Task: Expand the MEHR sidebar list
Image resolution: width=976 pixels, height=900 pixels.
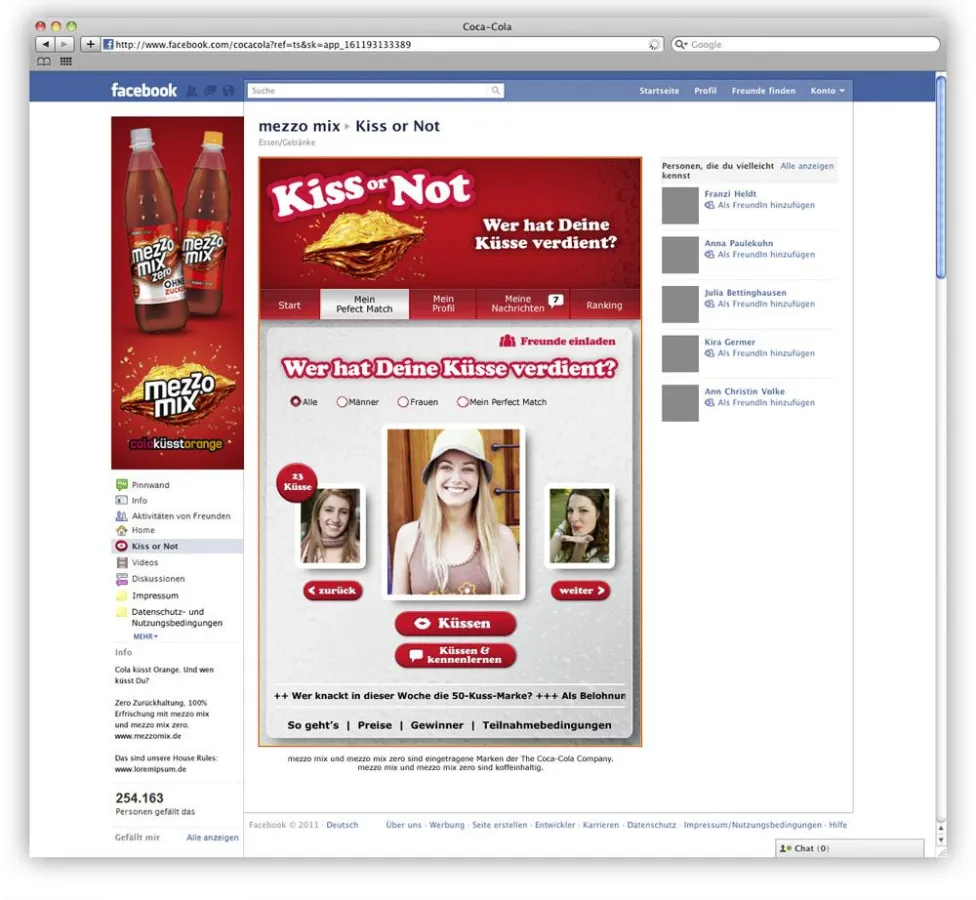Action: click(x=146, y=636)
